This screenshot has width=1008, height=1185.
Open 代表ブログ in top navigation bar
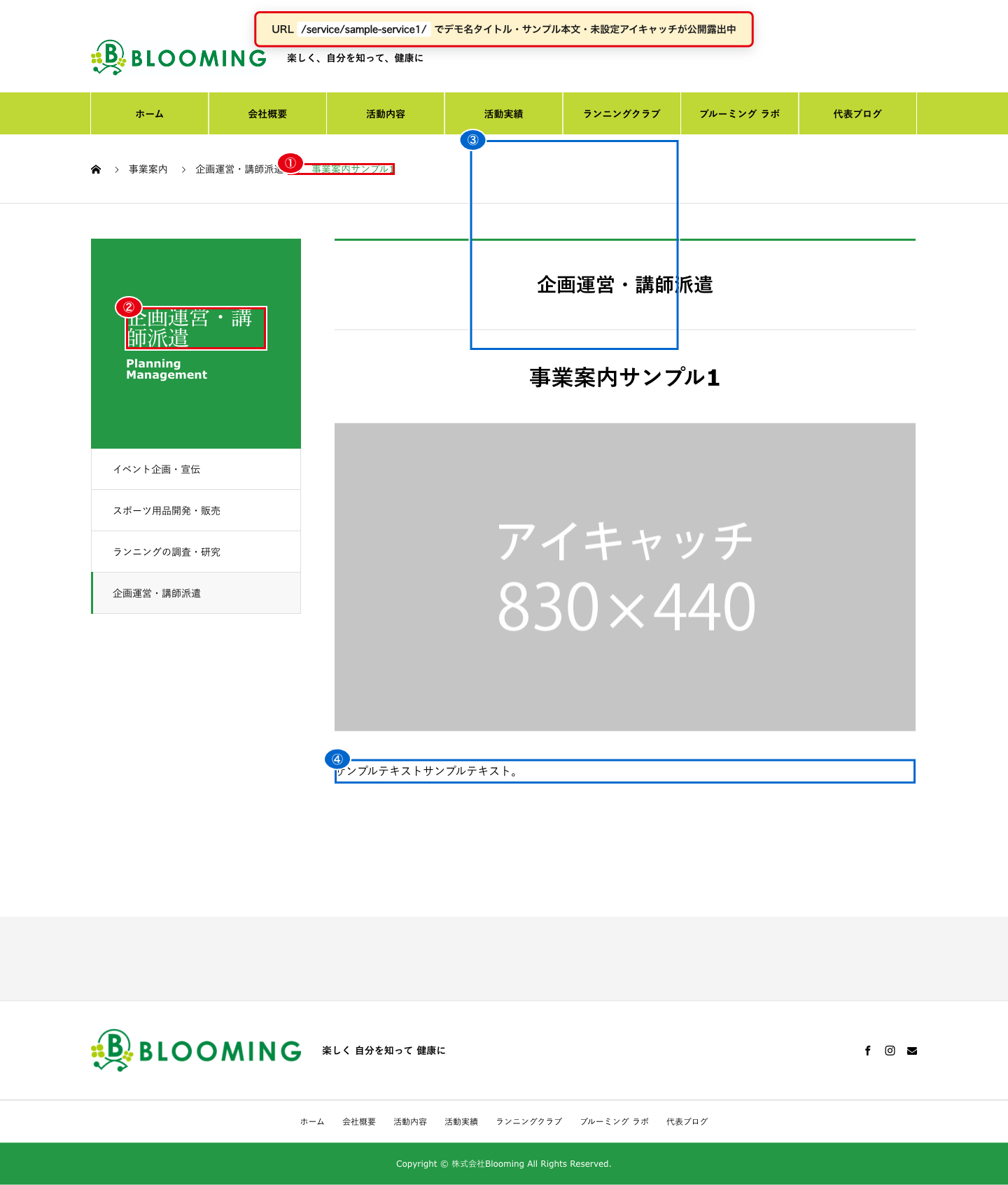click(x=857, y=113)
